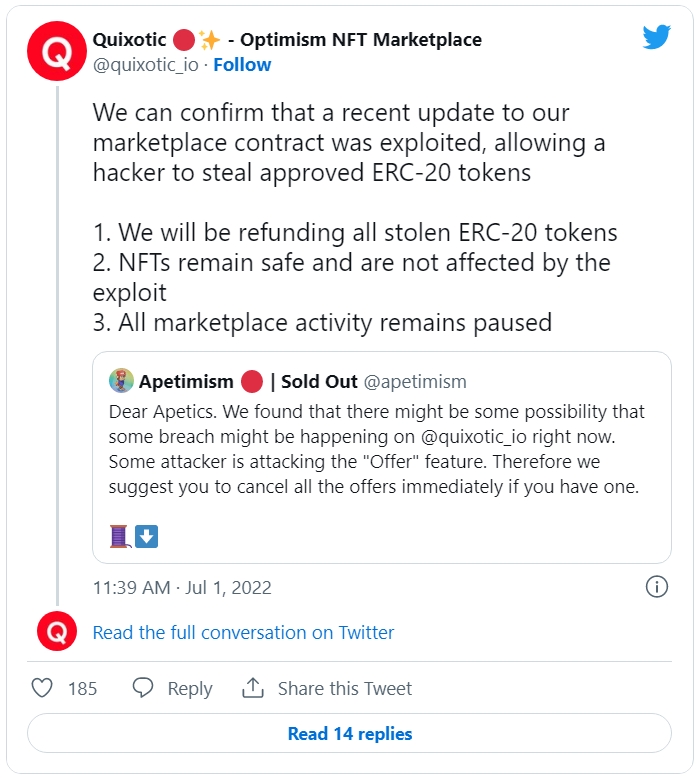
Task: Open the @apetimism handle in quoted tweet
Action: pos(415,382)
